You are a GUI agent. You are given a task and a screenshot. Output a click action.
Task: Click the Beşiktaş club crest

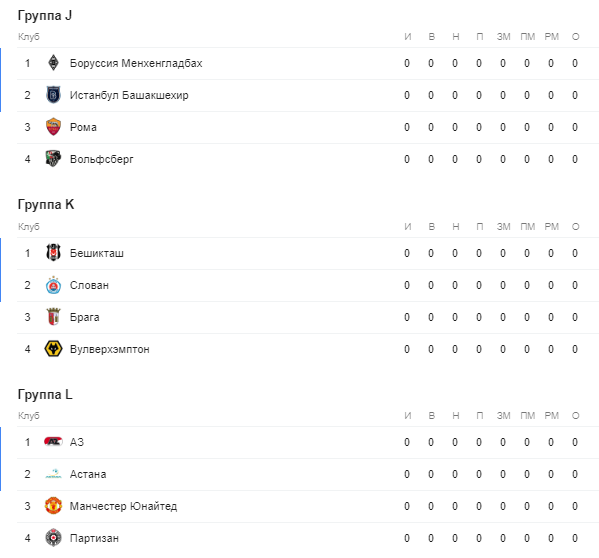(x=53, y=253)
